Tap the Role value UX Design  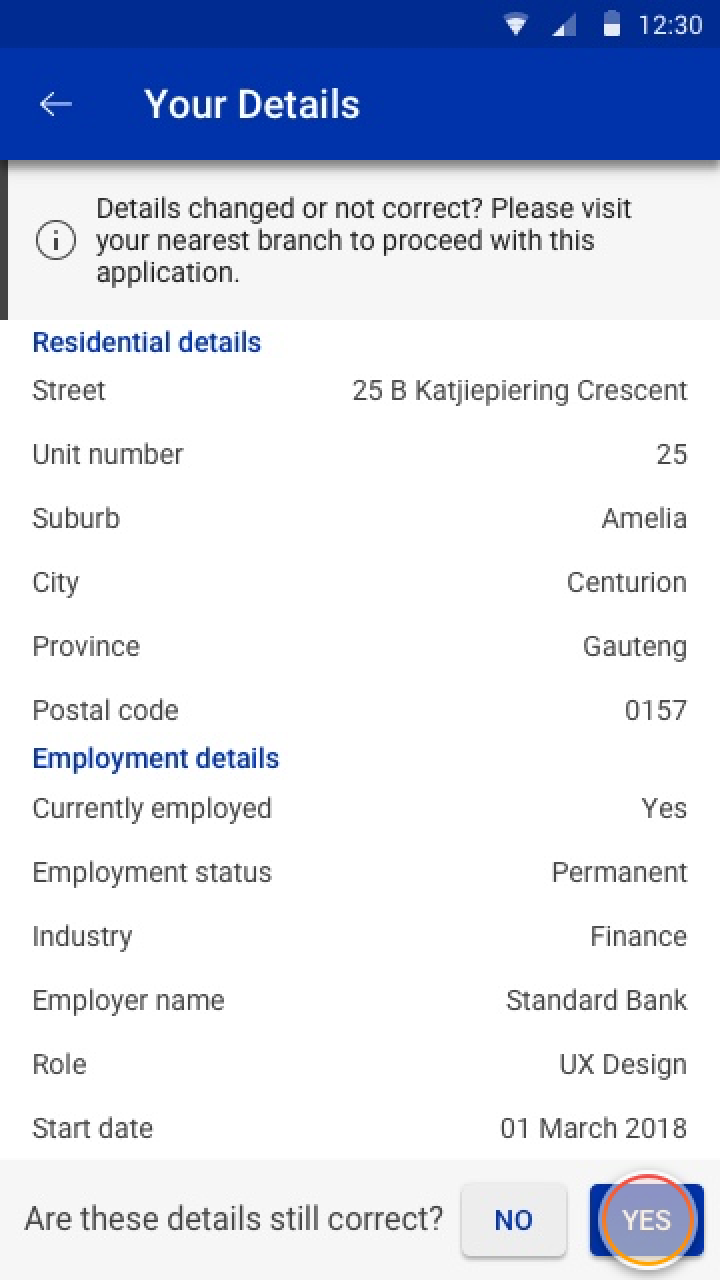(623, 1064)
